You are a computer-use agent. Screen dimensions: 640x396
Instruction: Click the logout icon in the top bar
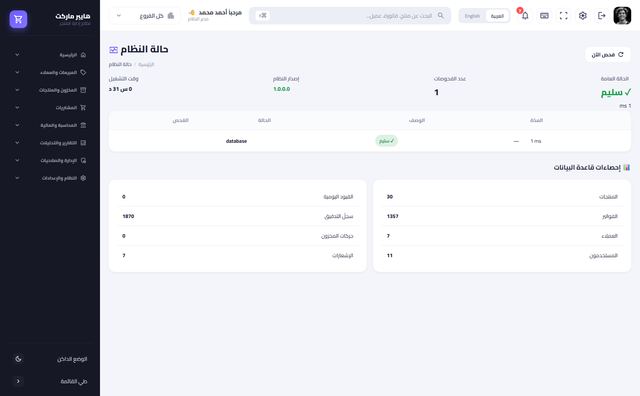pyautogui.click(x=602, y=16)
